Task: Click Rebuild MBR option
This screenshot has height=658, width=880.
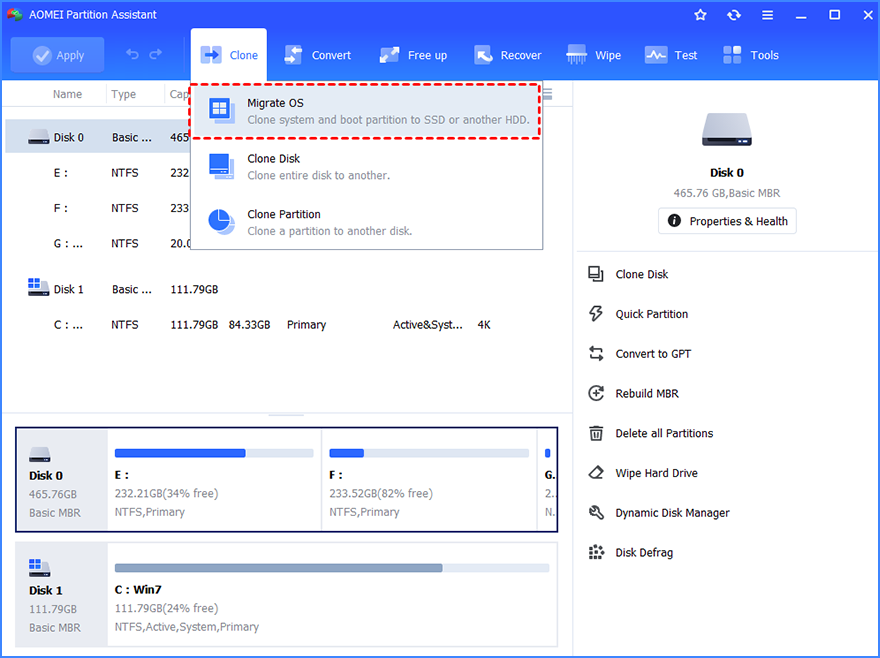Action: 647,394
